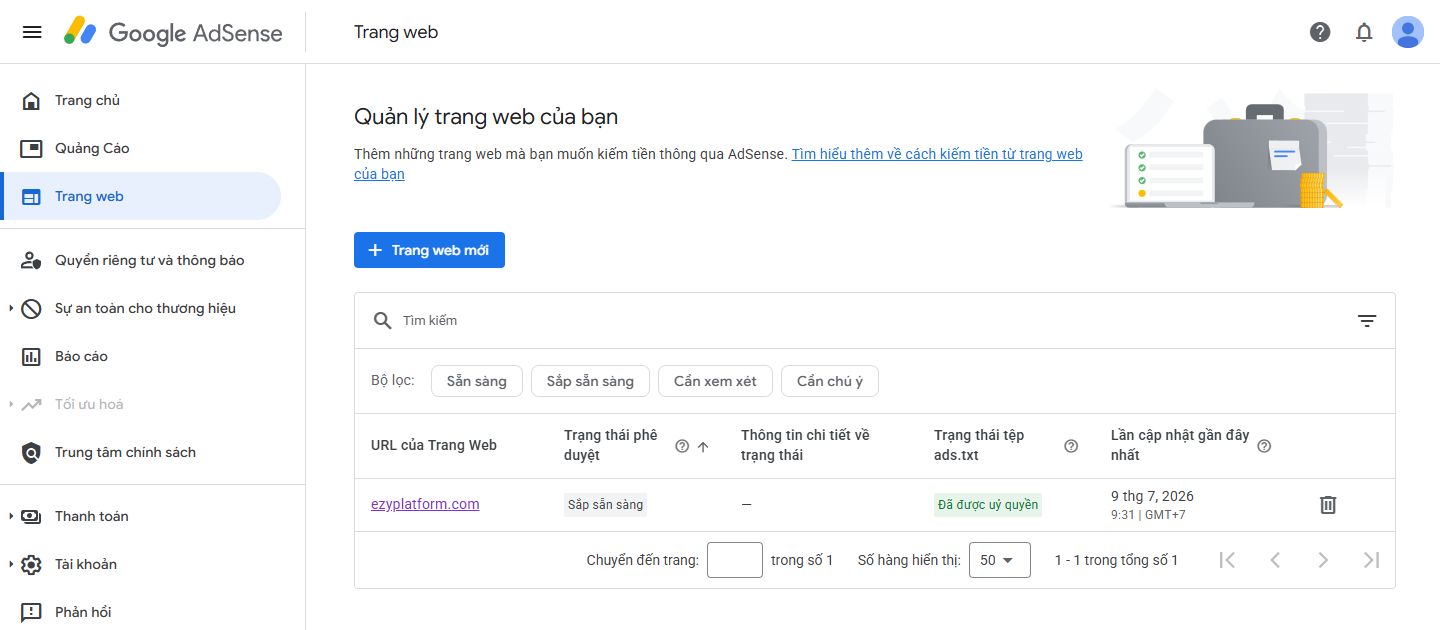Open Phản hồi menu item
This screenshot has height=630, width=1440.
click(x=141, y=612)
